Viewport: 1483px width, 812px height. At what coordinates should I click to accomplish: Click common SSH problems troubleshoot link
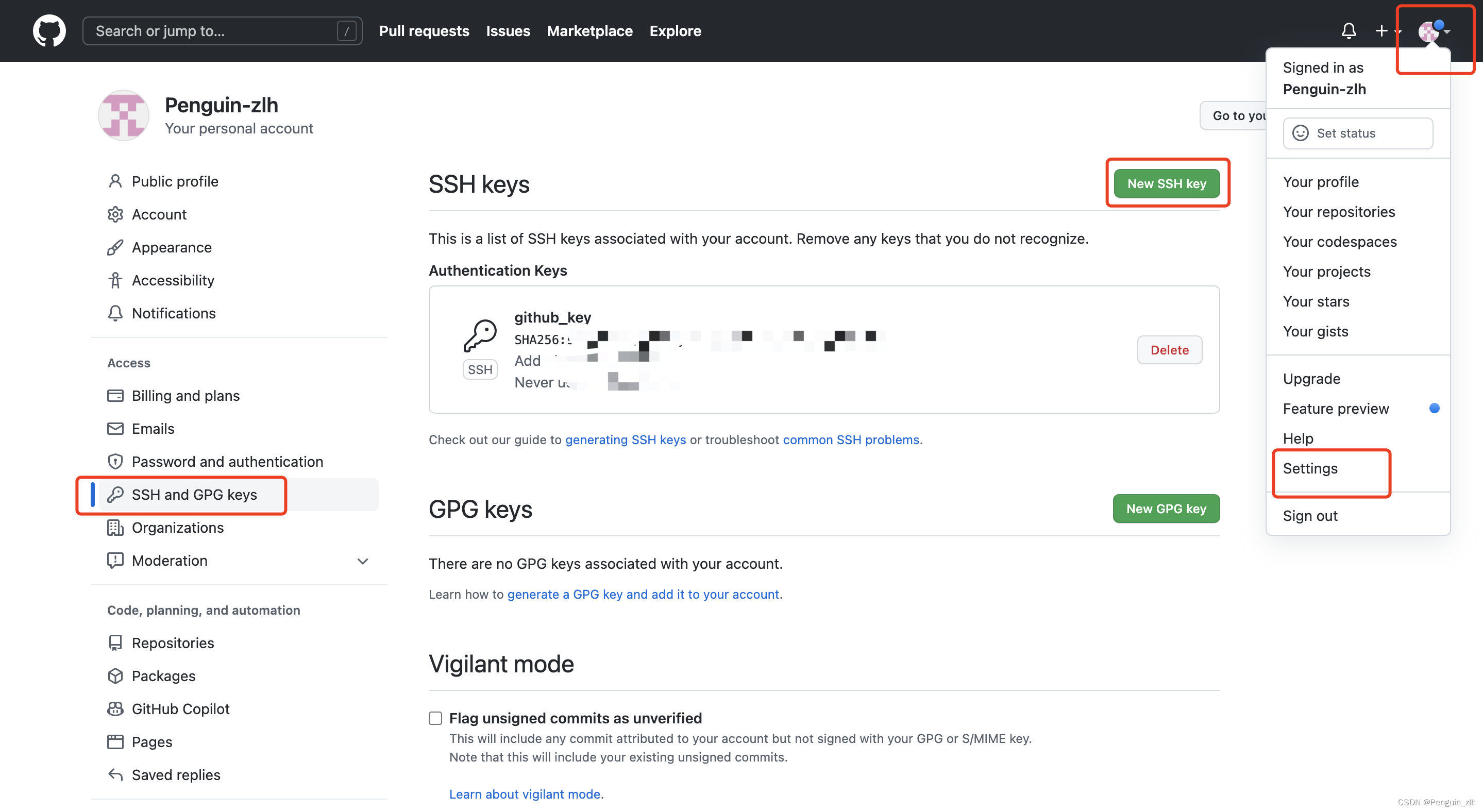click(850, 439)
